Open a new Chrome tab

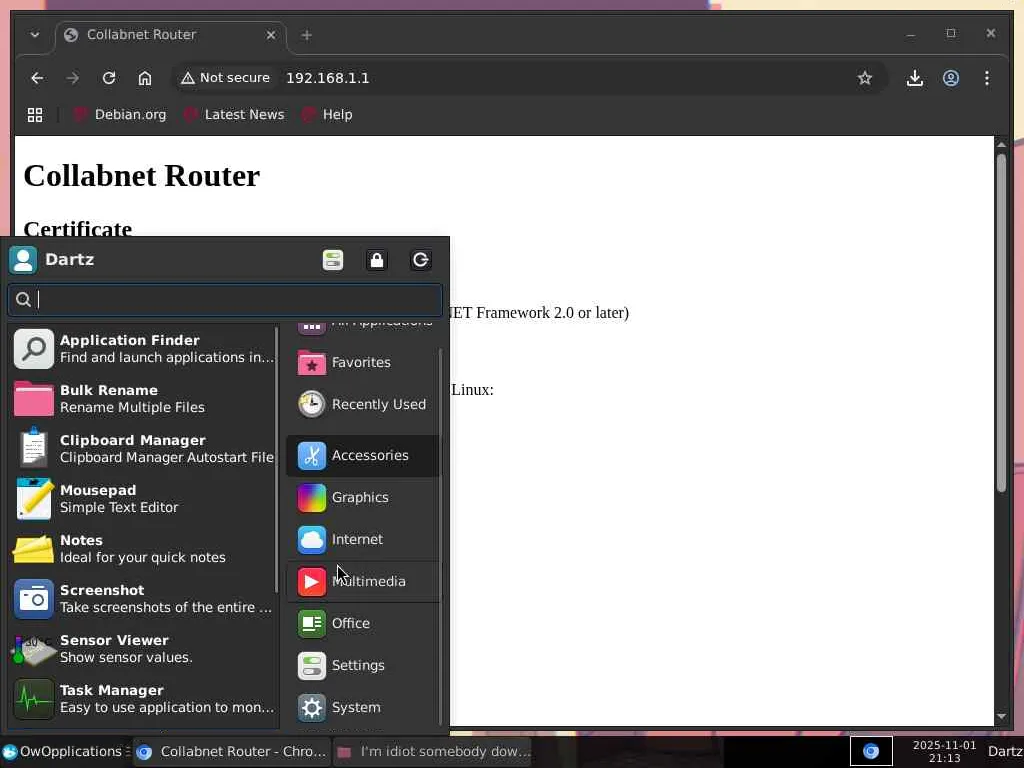306,35
